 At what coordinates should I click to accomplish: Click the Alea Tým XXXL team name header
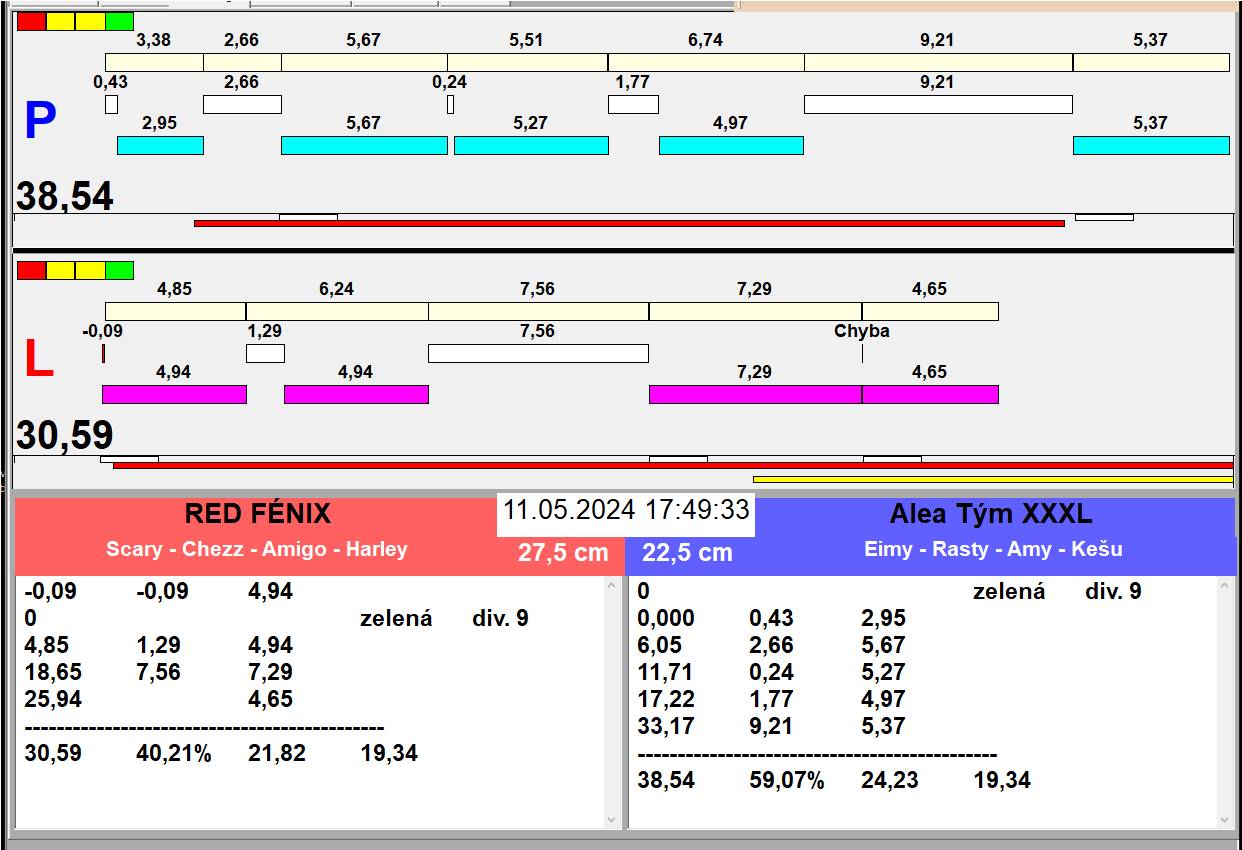pos(990,514)
